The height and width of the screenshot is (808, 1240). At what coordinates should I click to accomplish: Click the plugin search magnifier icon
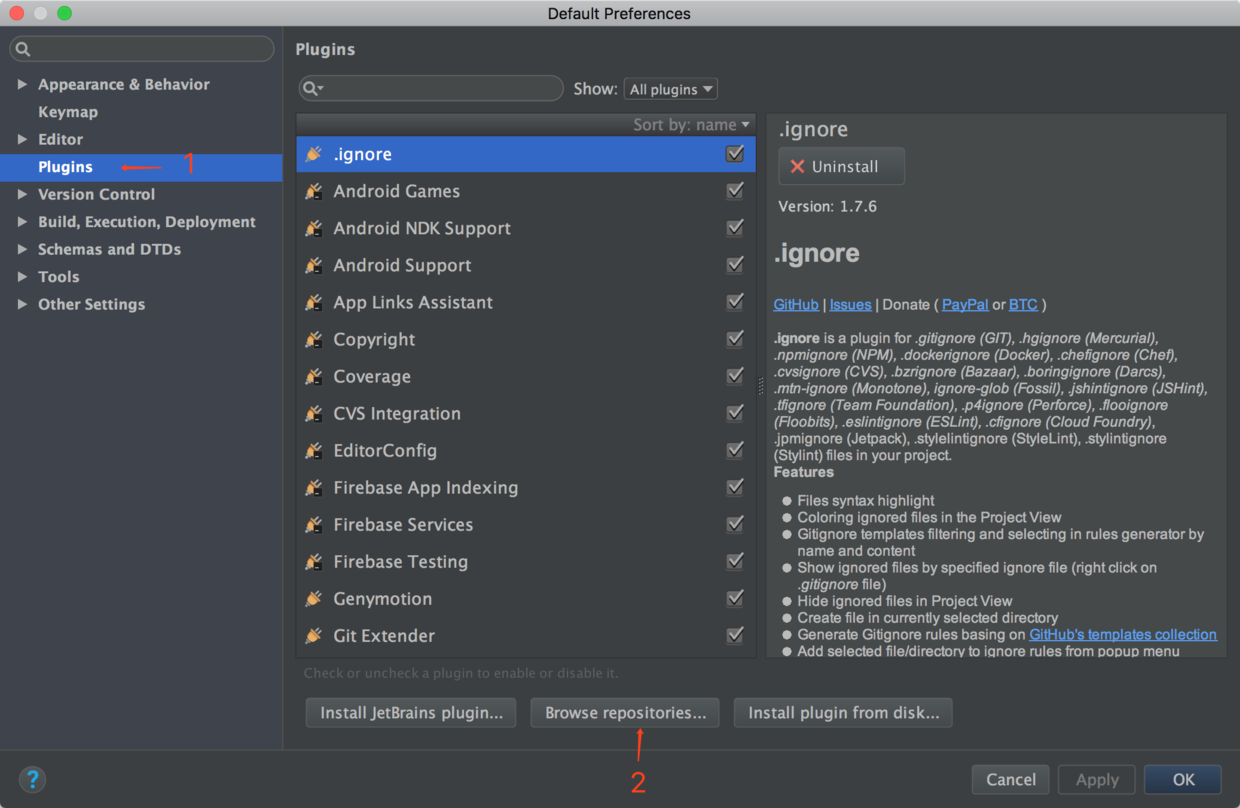coord(312,88)
